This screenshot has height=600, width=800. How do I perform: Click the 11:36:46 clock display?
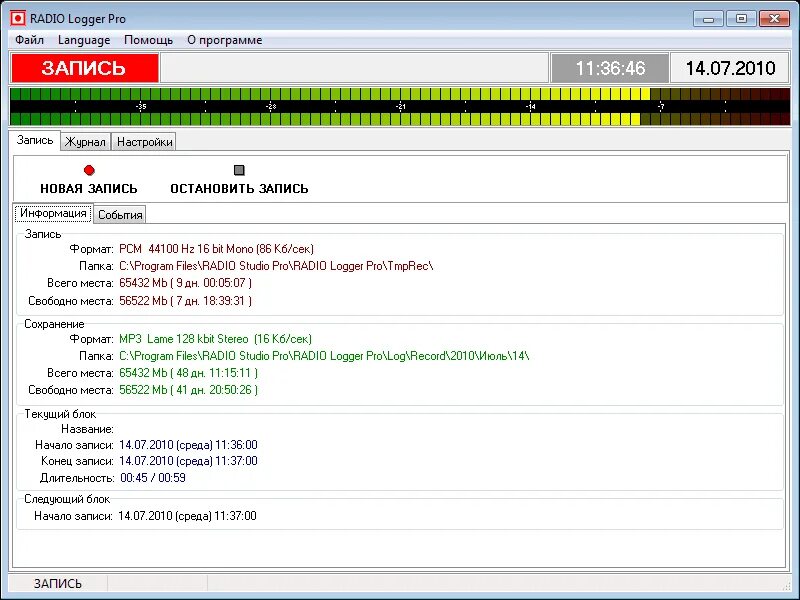click(610, 68)
